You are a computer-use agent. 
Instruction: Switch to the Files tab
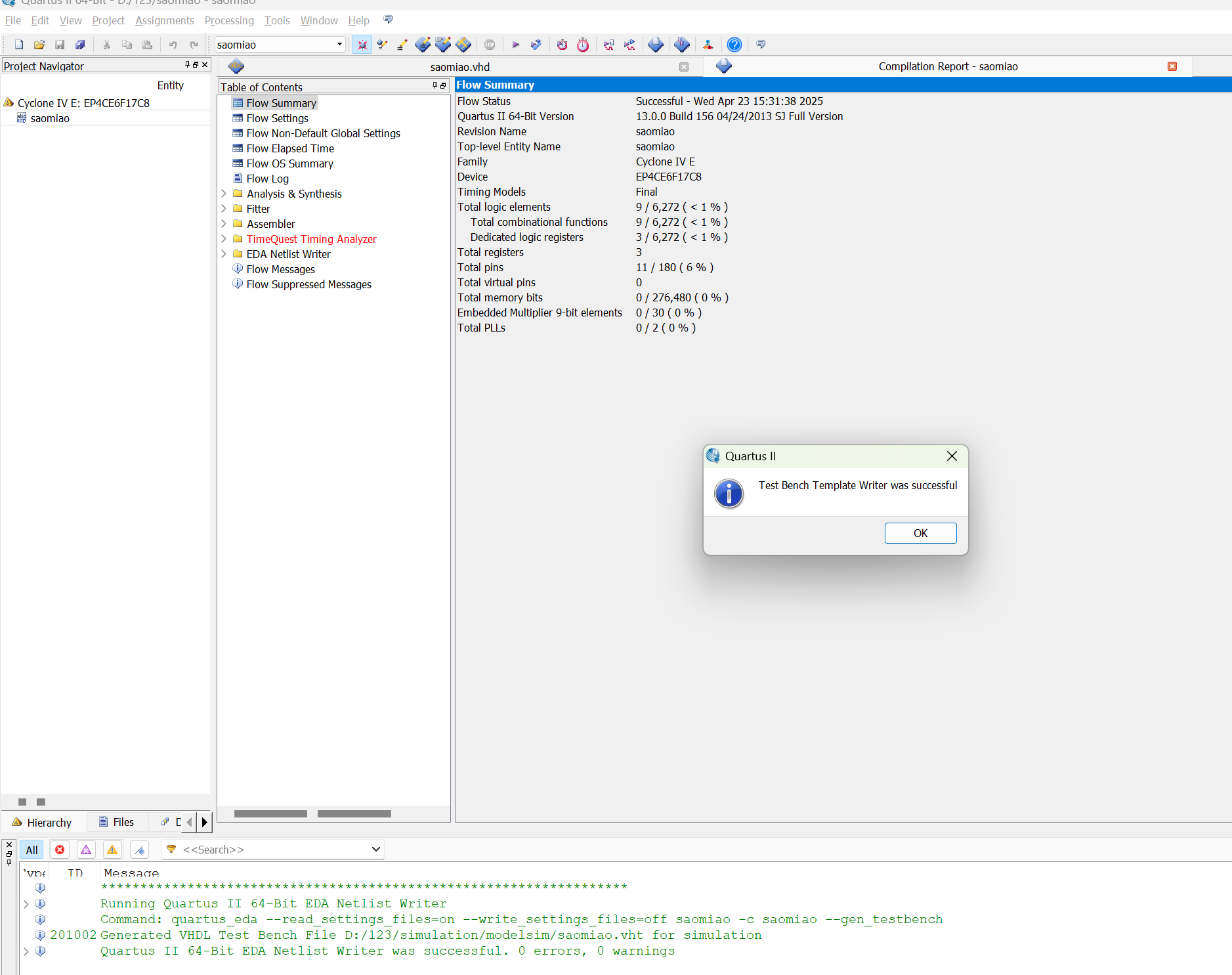click(116, 822)
